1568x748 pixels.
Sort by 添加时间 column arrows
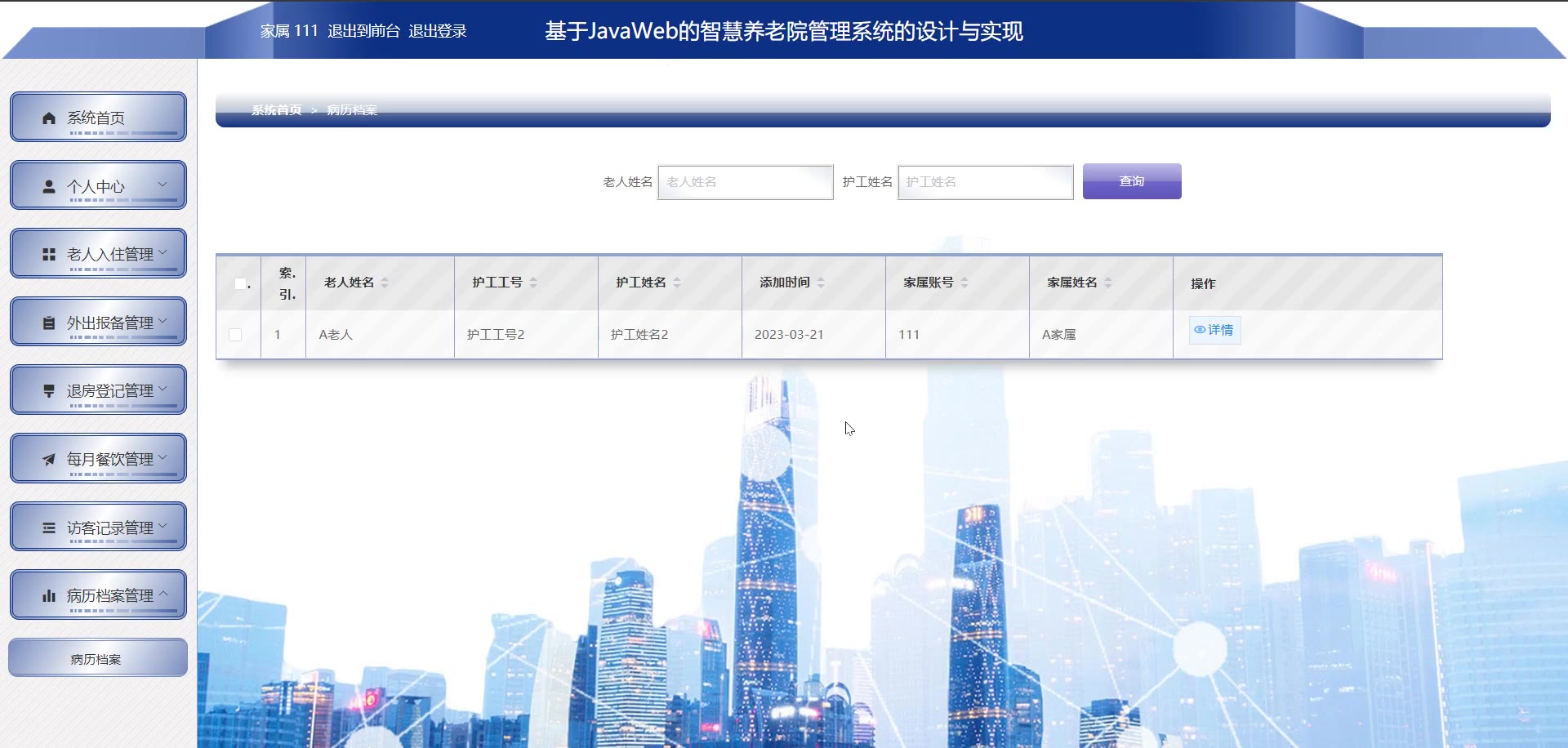(x=821, y=283)
